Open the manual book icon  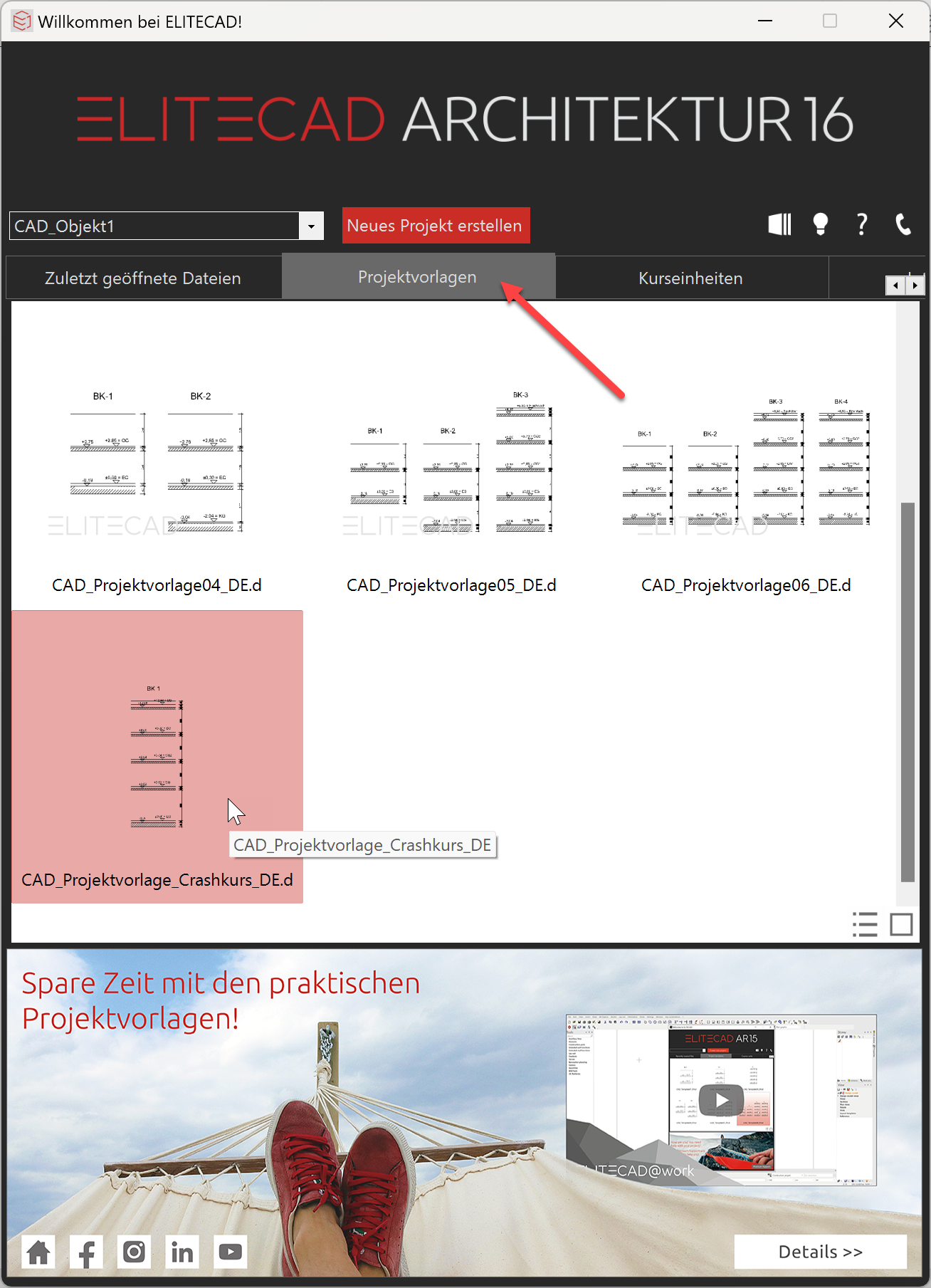coord(779,225)
